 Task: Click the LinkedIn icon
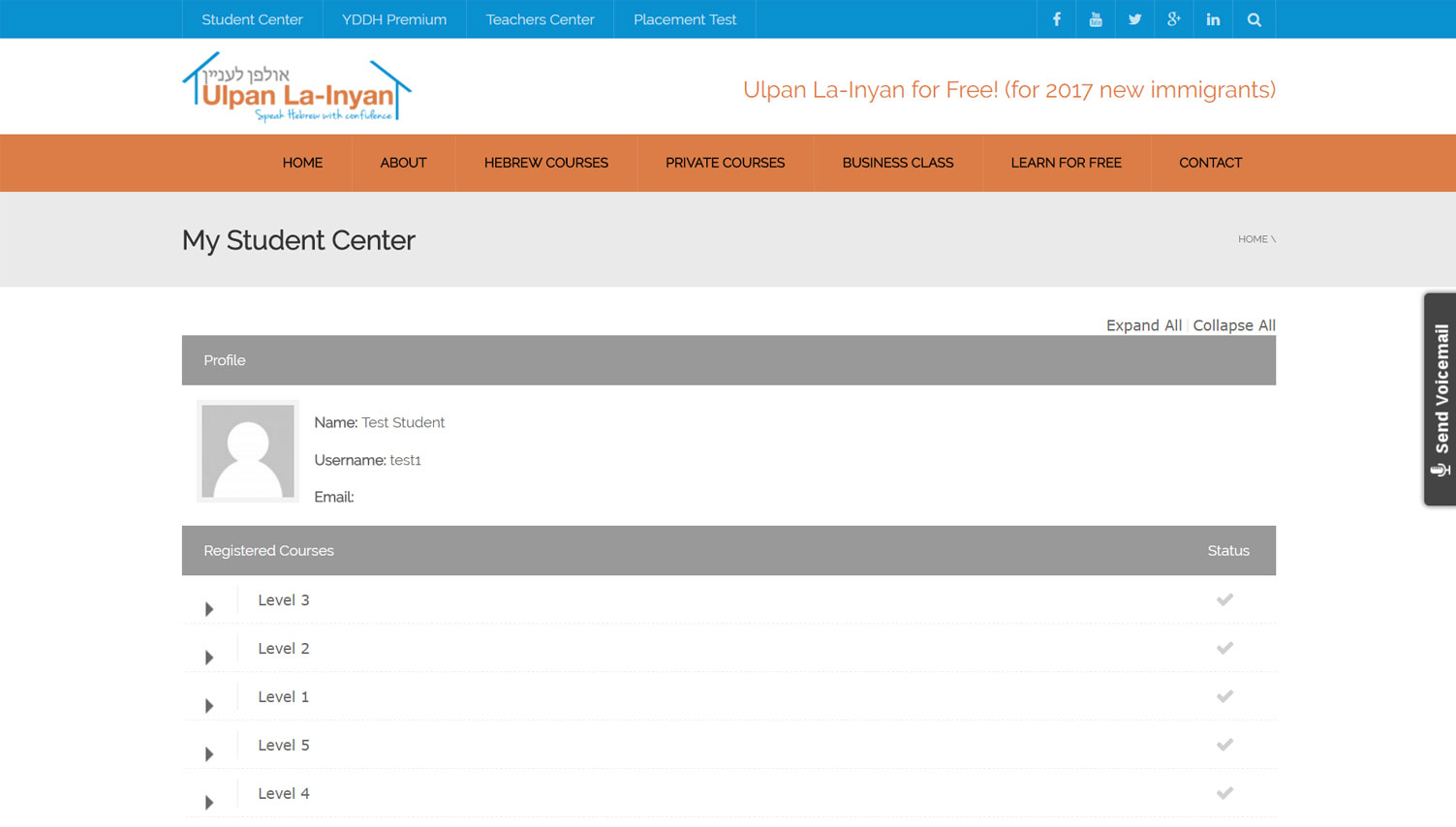pos(1213,19)
